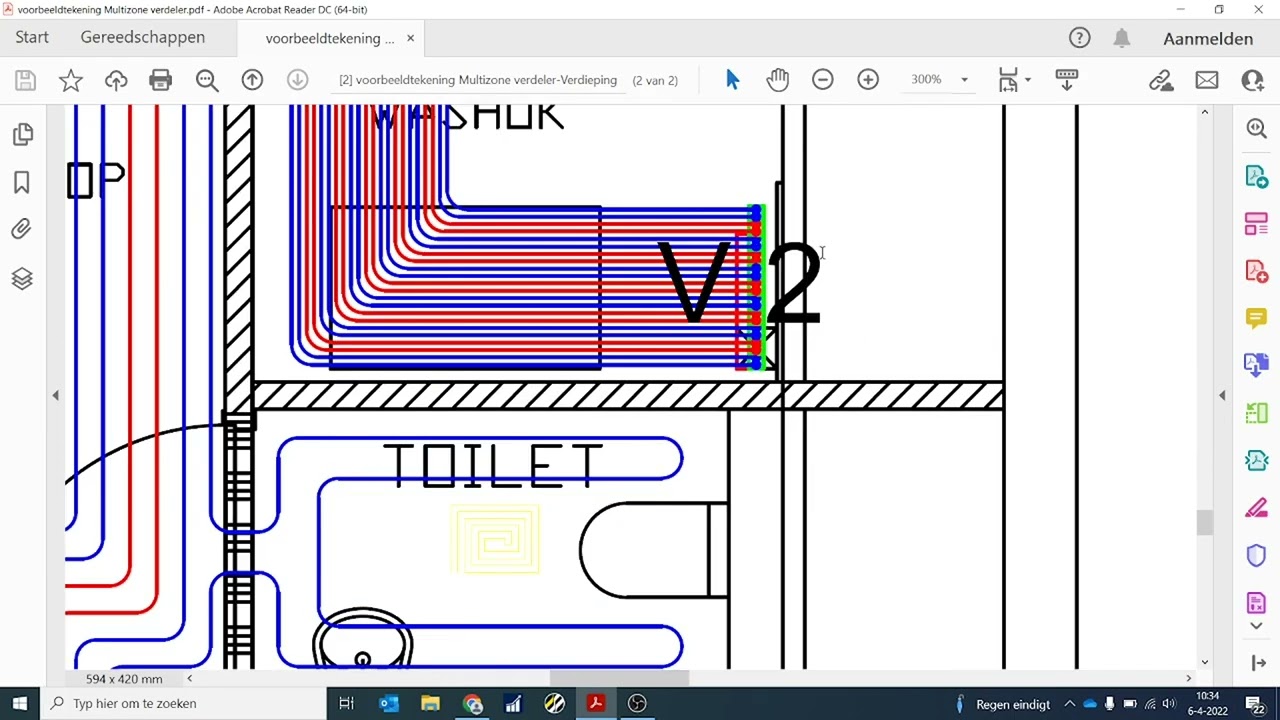
Task: Upload the file with the cloud upload icon
Action: [116, 80]
